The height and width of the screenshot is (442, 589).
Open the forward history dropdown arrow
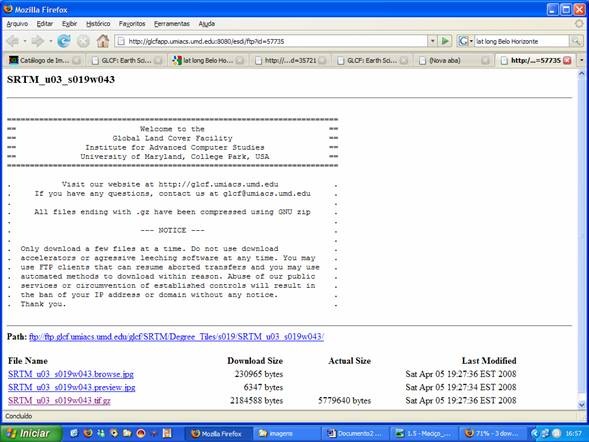[50, 41]
